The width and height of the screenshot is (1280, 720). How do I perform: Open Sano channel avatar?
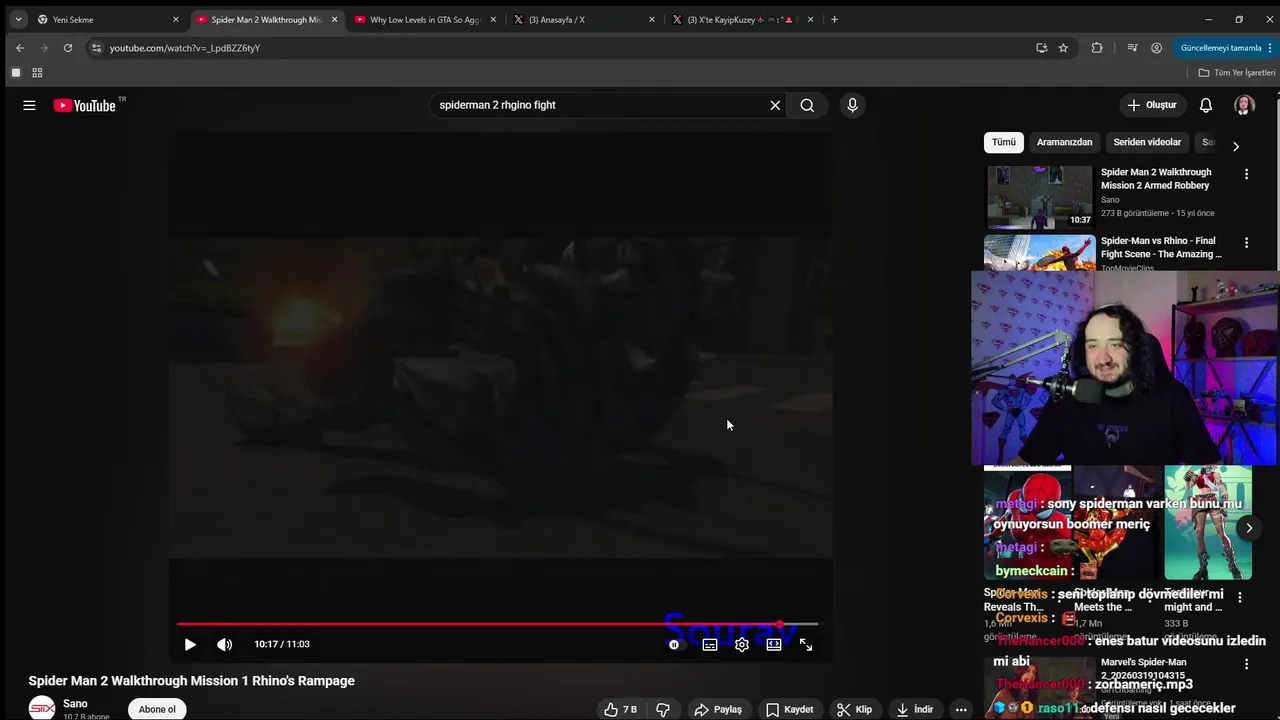42,708
